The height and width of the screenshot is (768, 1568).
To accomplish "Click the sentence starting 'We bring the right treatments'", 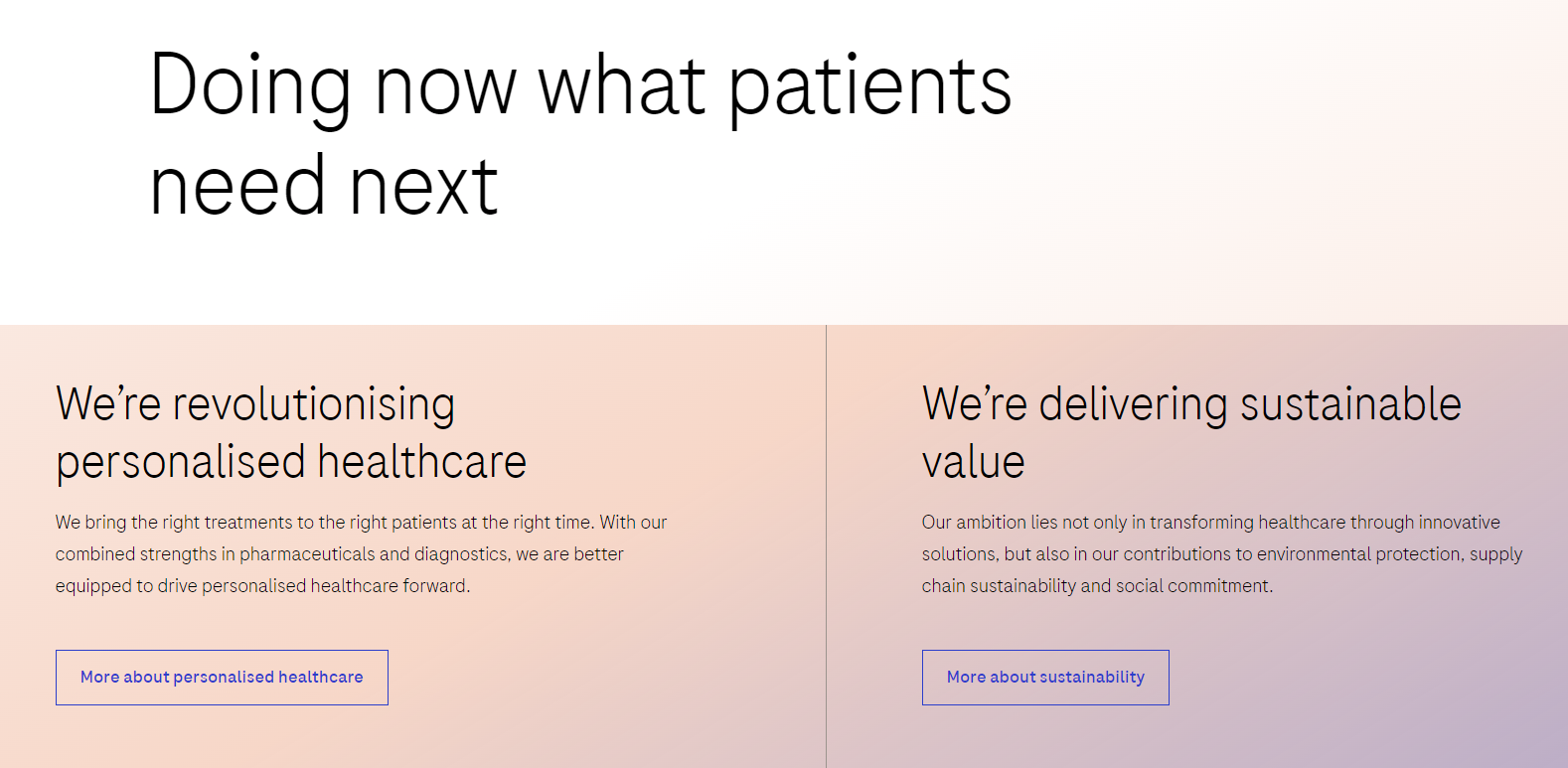I will click(x=324, y=523).
